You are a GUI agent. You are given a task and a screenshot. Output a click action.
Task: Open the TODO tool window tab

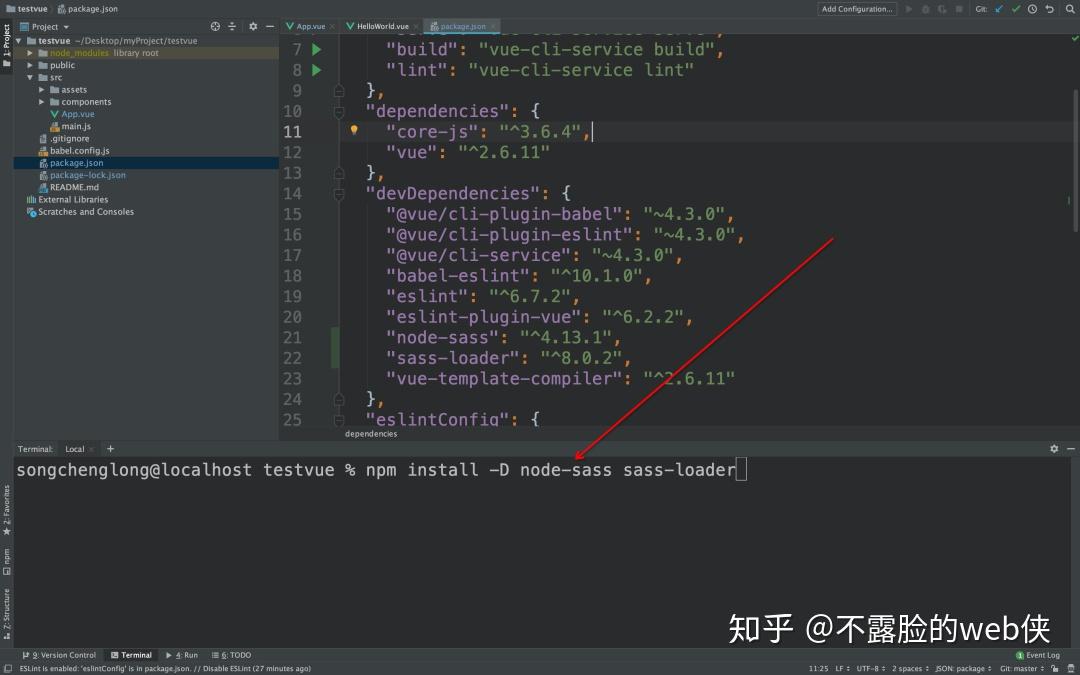[232, 655]
